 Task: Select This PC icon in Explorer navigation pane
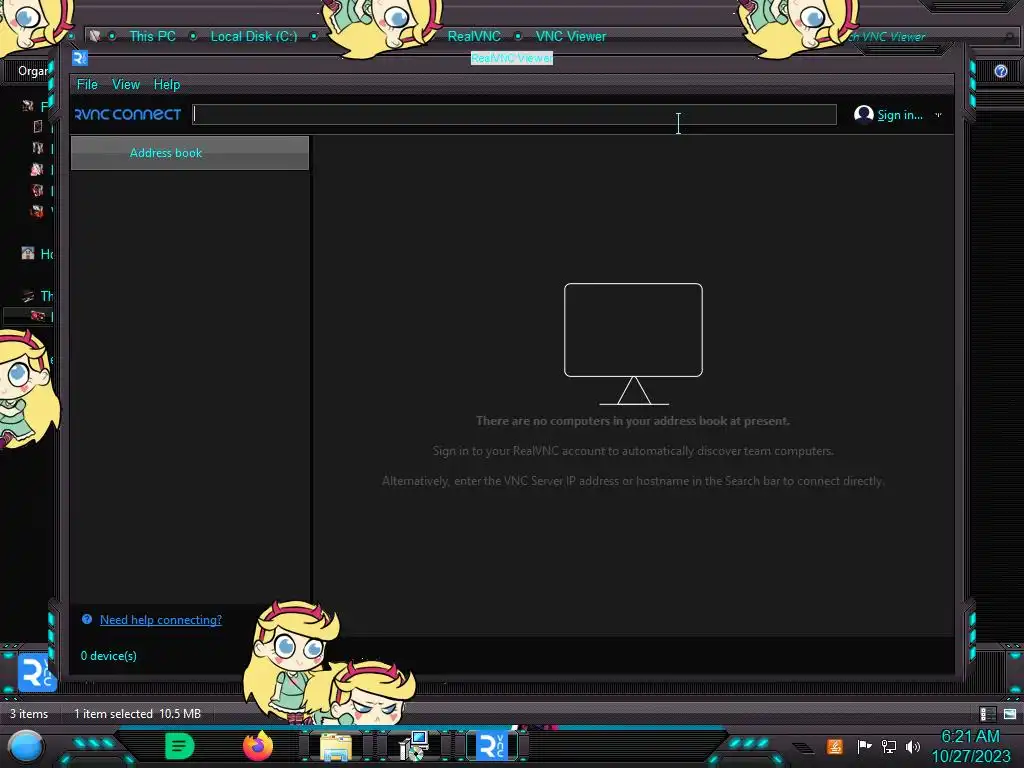point(27,296)
